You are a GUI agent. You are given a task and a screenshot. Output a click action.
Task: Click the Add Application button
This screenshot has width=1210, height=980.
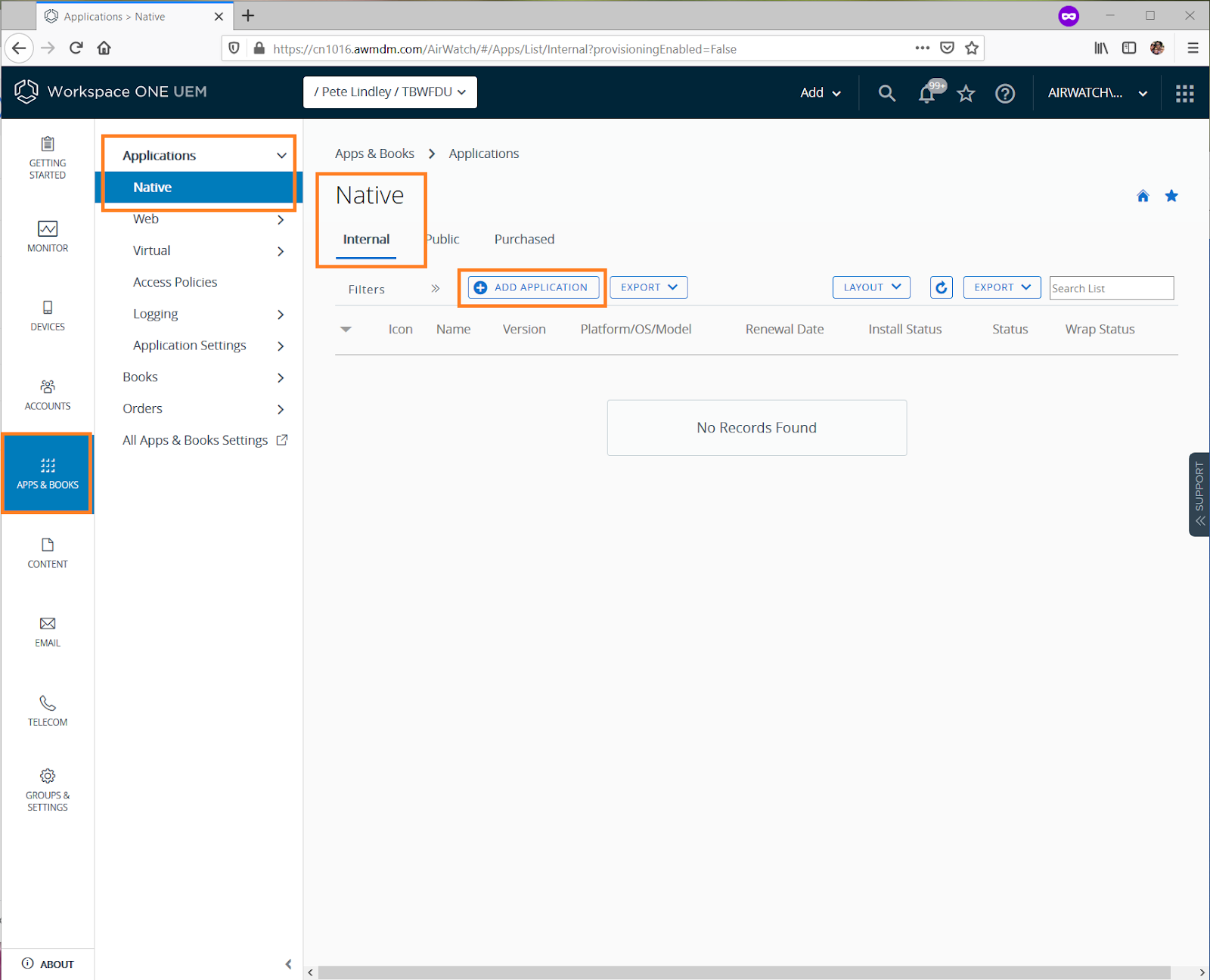[533, 287]
